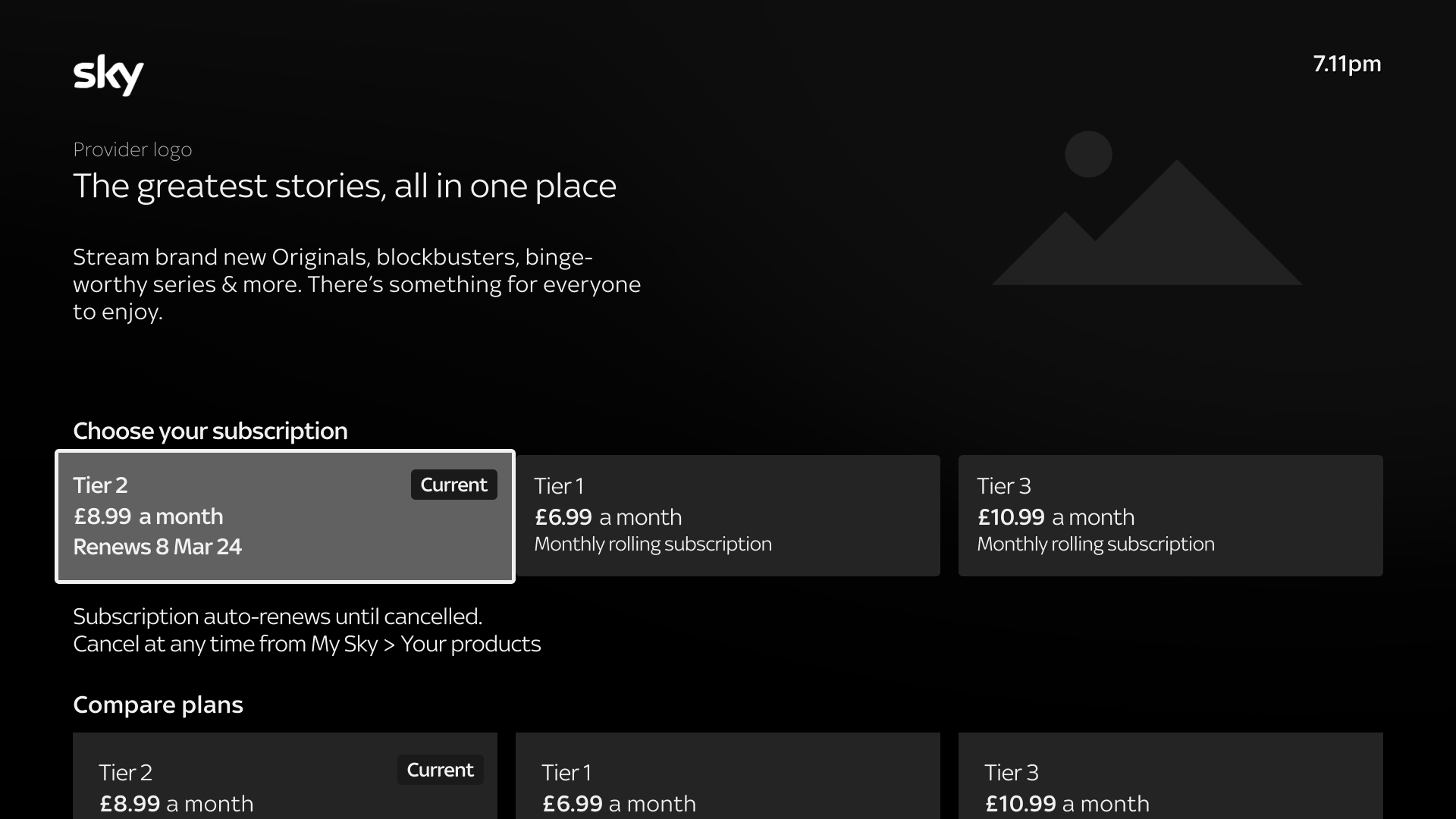Screen dimensions: 1456x819
Task: Click the 7.11pm clock
Action: click(1347, 64)
